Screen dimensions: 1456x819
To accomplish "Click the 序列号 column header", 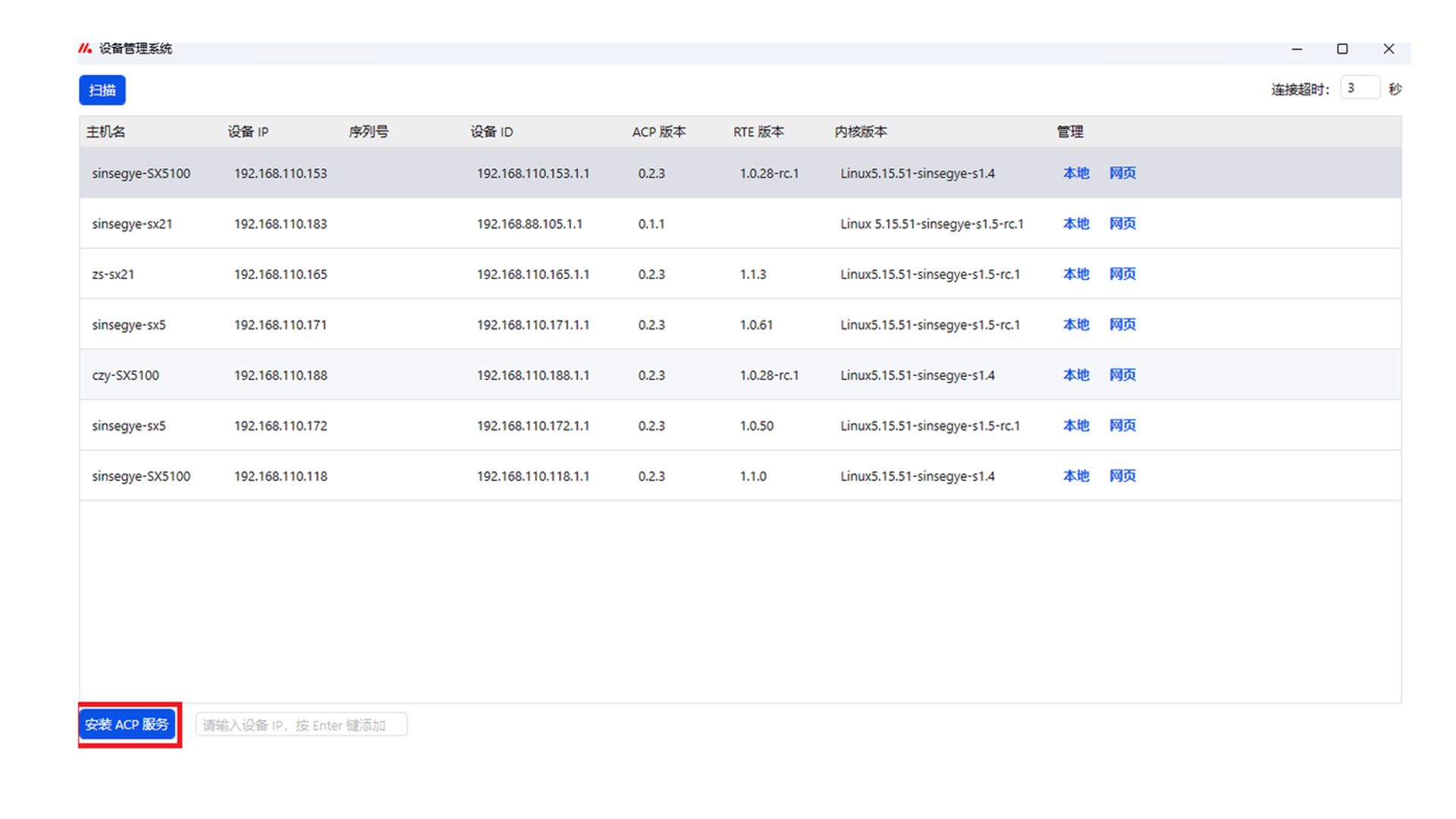I will click(x=369, y=132).
